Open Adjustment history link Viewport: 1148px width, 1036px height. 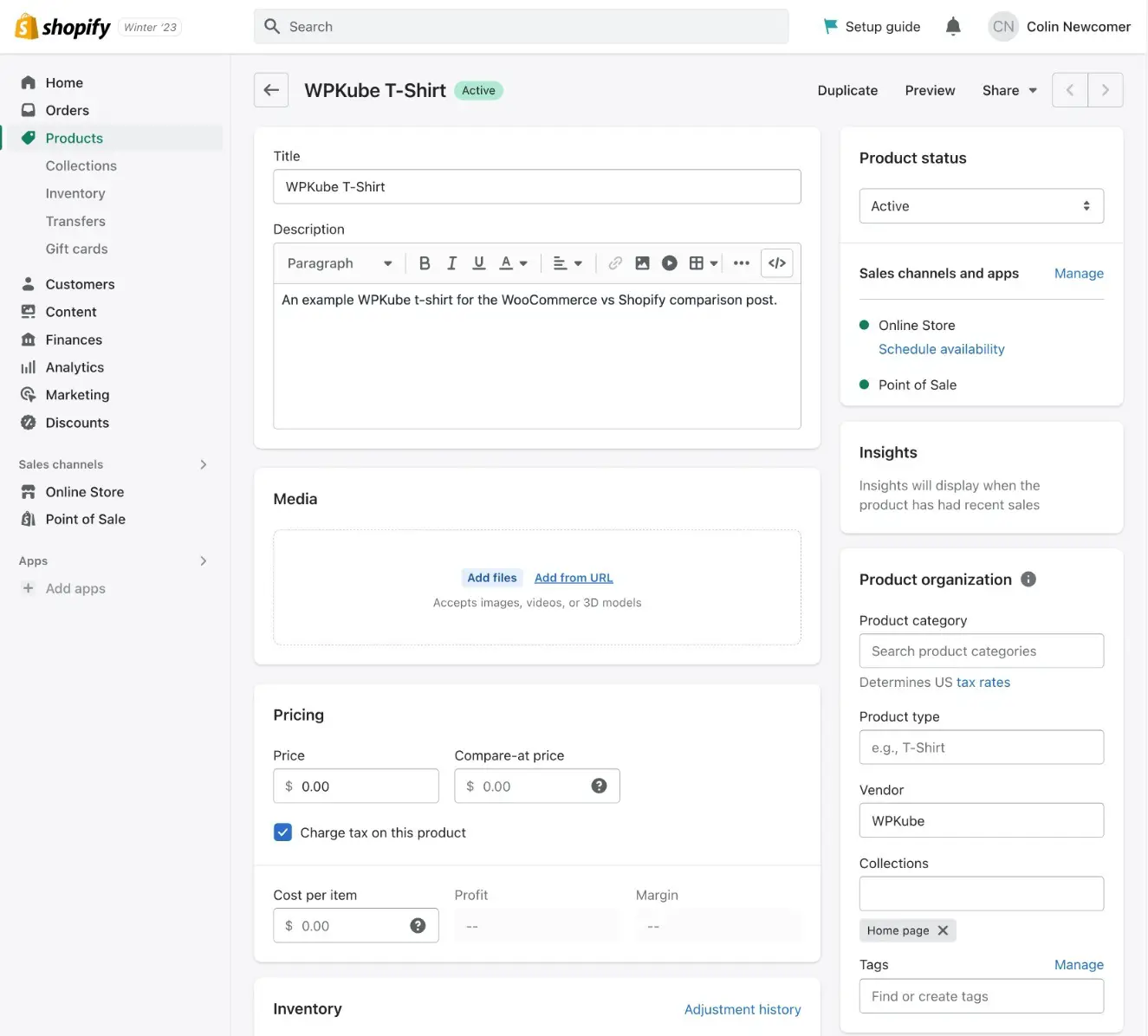[743, 1009]
